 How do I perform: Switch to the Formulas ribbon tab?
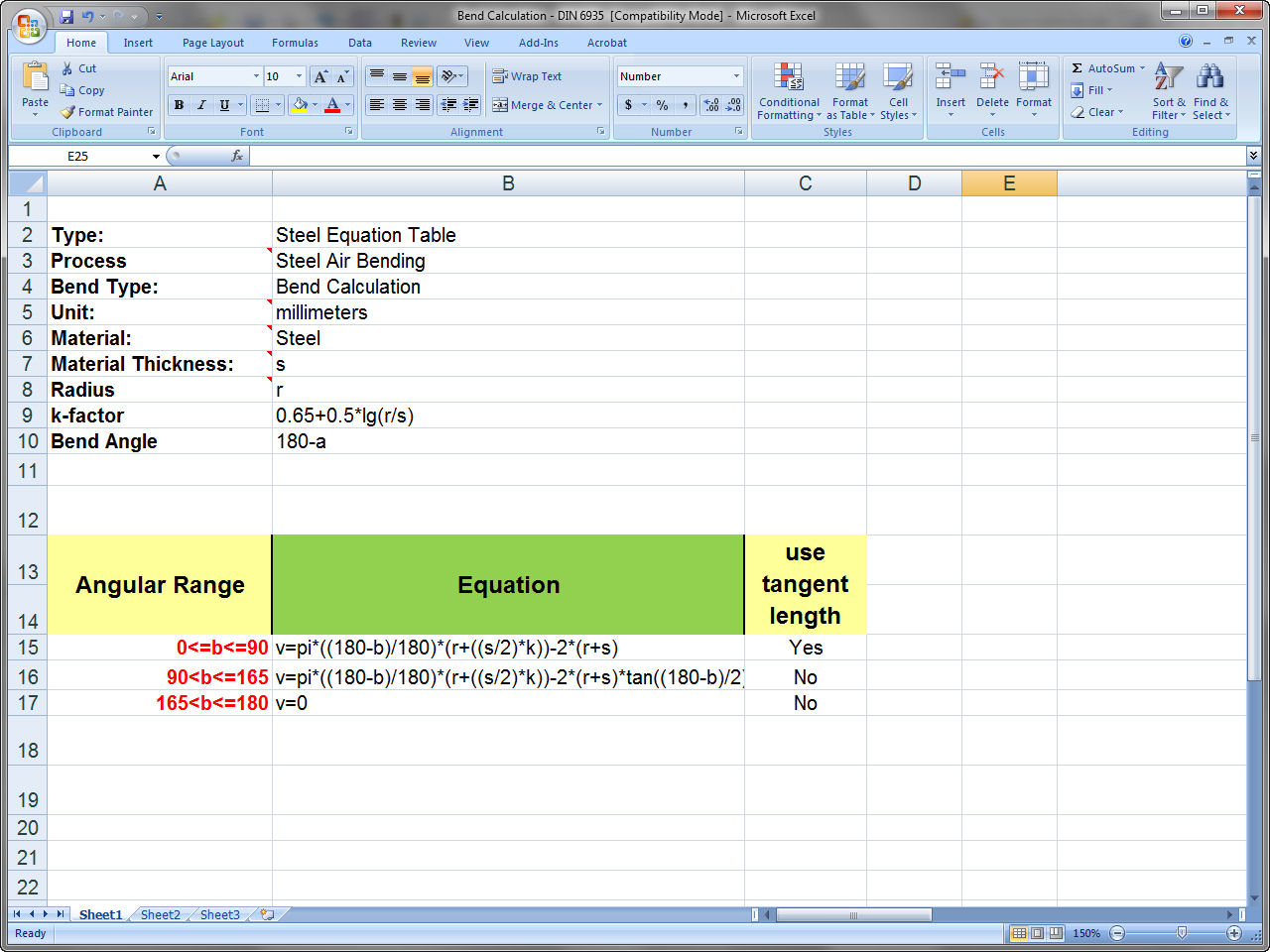point(295,43)
